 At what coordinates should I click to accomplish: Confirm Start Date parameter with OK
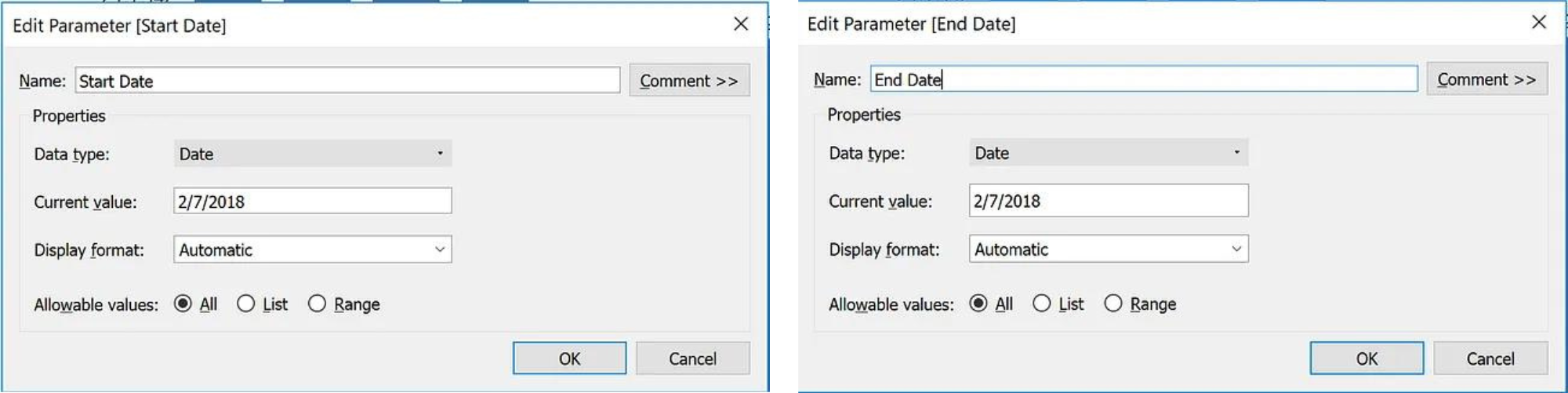[569, 358]
